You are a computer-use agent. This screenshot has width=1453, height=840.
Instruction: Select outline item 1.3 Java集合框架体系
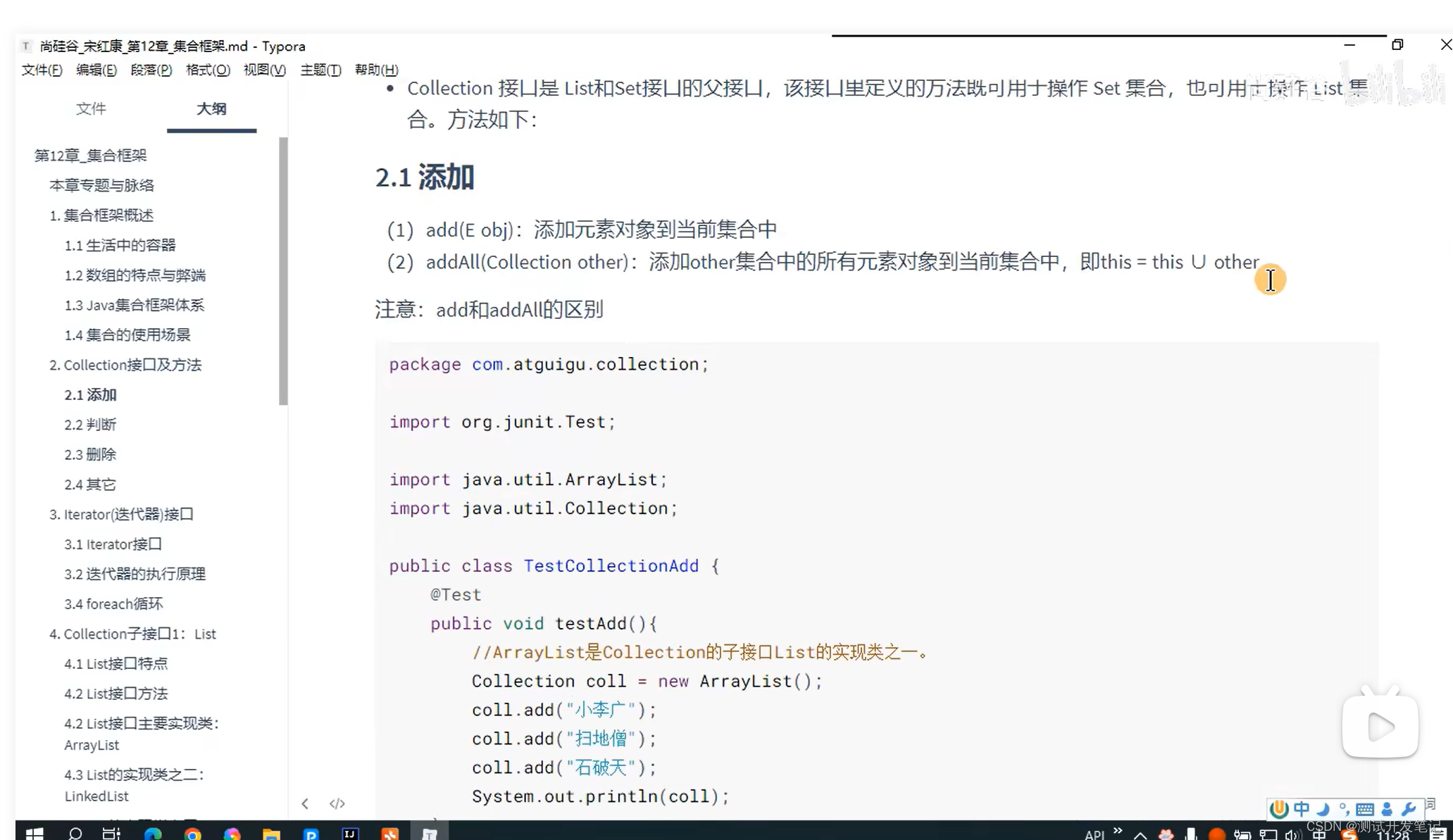point(134,305)
